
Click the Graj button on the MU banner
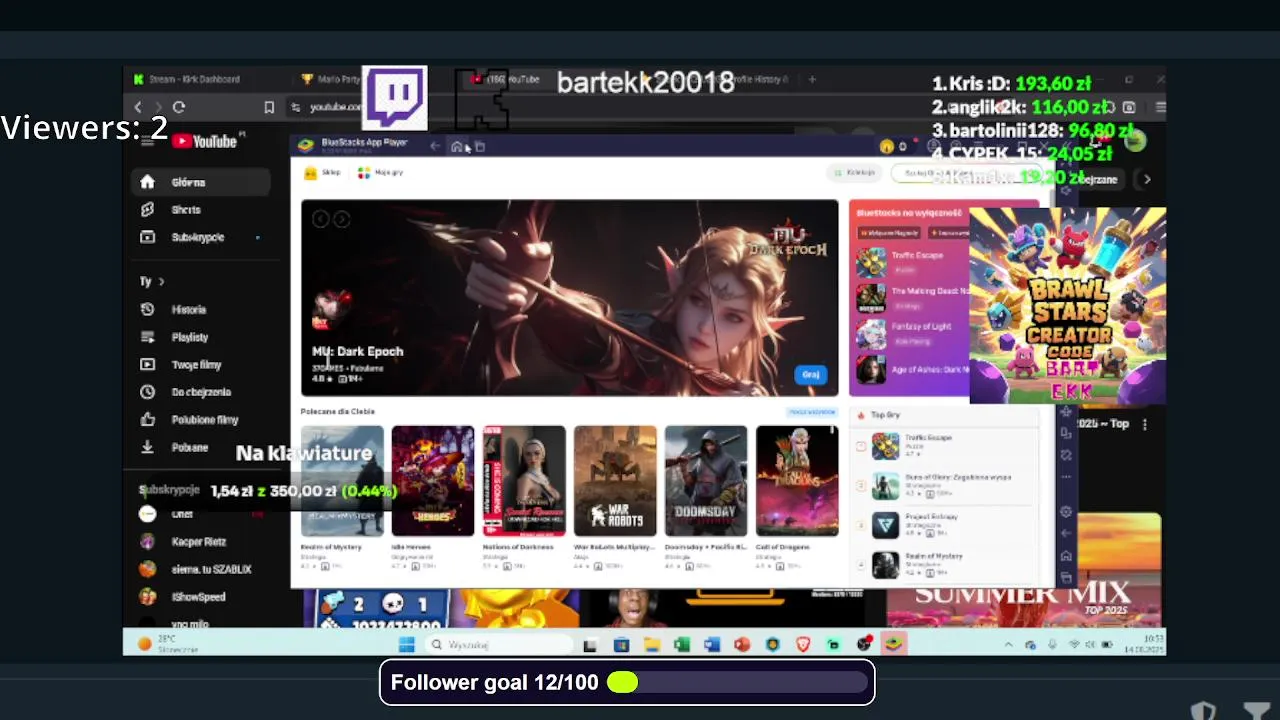(811, 374)
